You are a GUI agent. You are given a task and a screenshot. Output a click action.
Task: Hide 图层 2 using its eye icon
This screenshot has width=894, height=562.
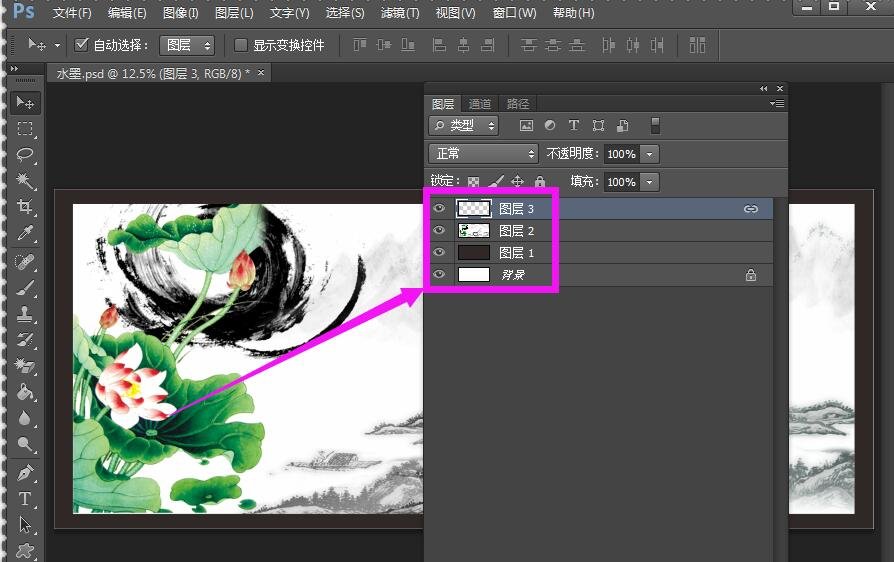[439, 230]
